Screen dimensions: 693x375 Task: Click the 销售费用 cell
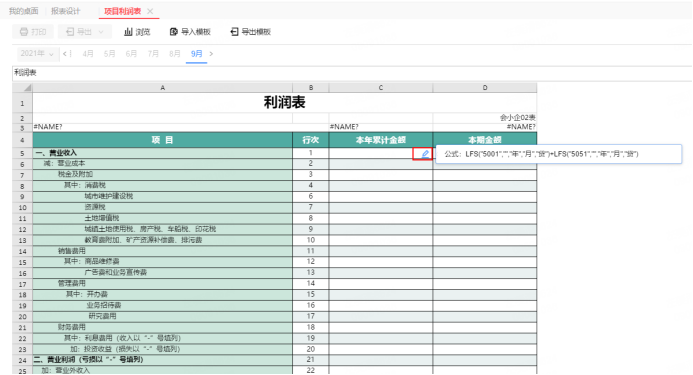(163, 251)
